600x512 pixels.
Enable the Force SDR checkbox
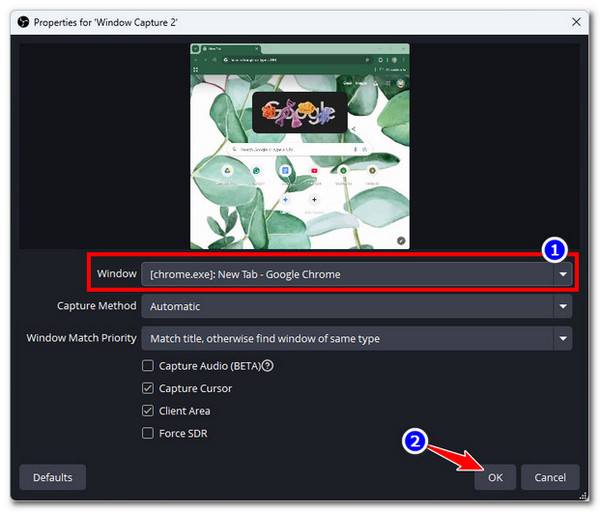tap(148, 433)
